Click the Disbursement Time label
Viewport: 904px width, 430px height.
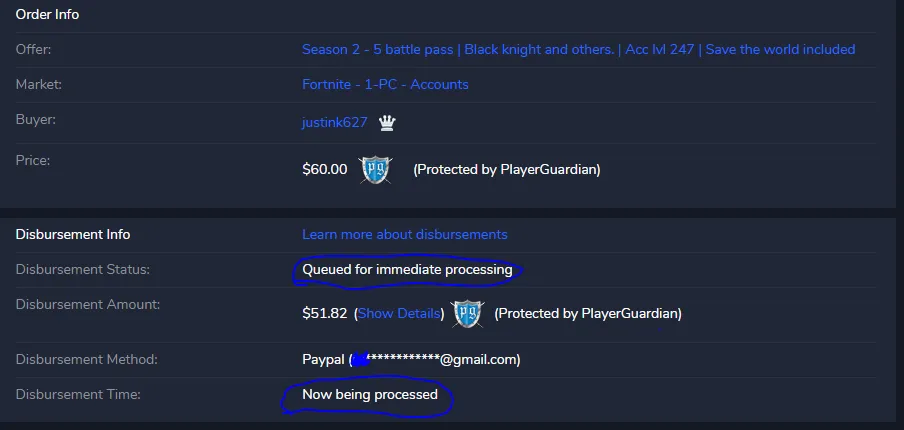[78, 395]
